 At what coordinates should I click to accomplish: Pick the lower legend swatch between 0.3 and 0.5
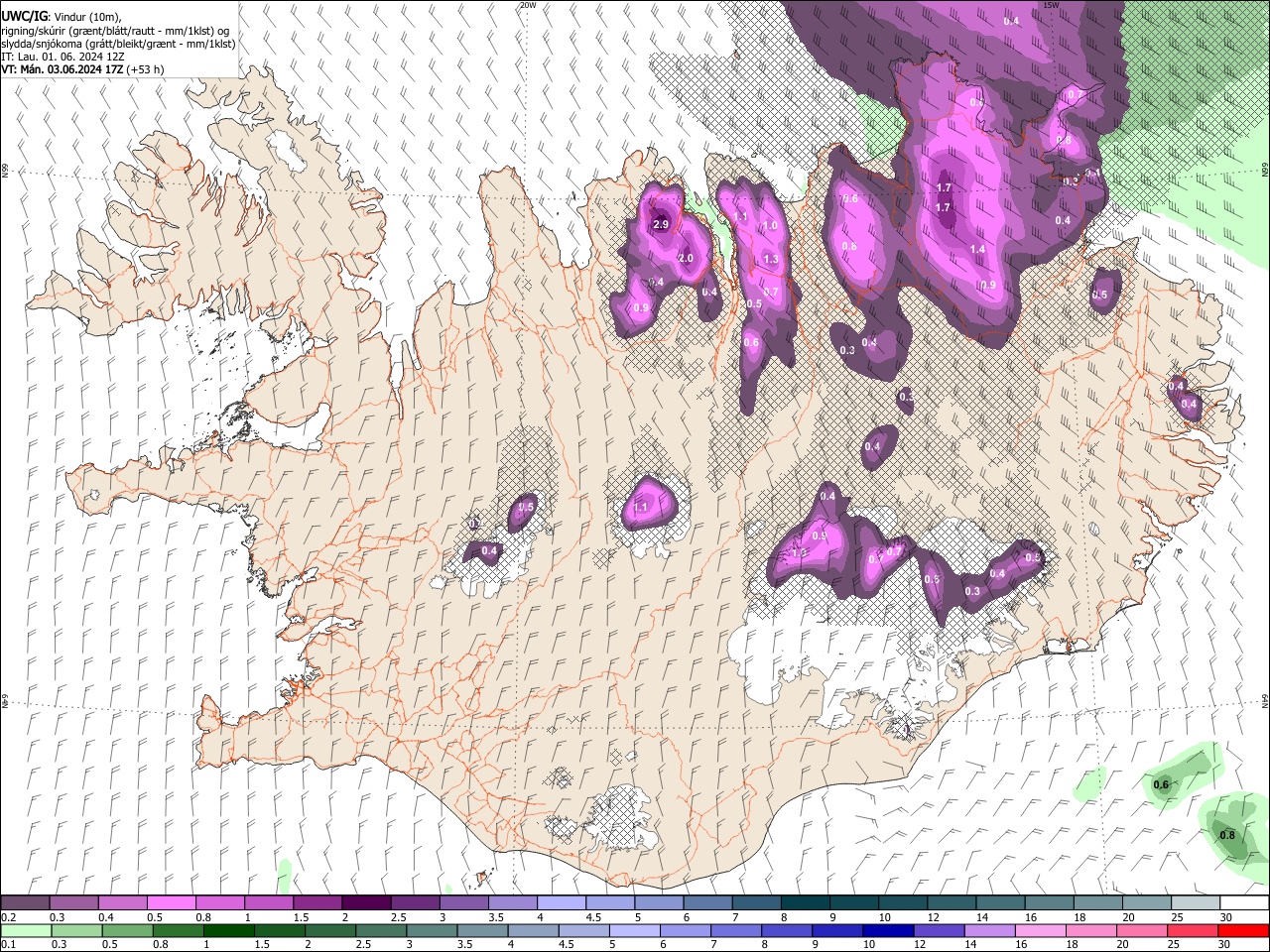point(74,930)
